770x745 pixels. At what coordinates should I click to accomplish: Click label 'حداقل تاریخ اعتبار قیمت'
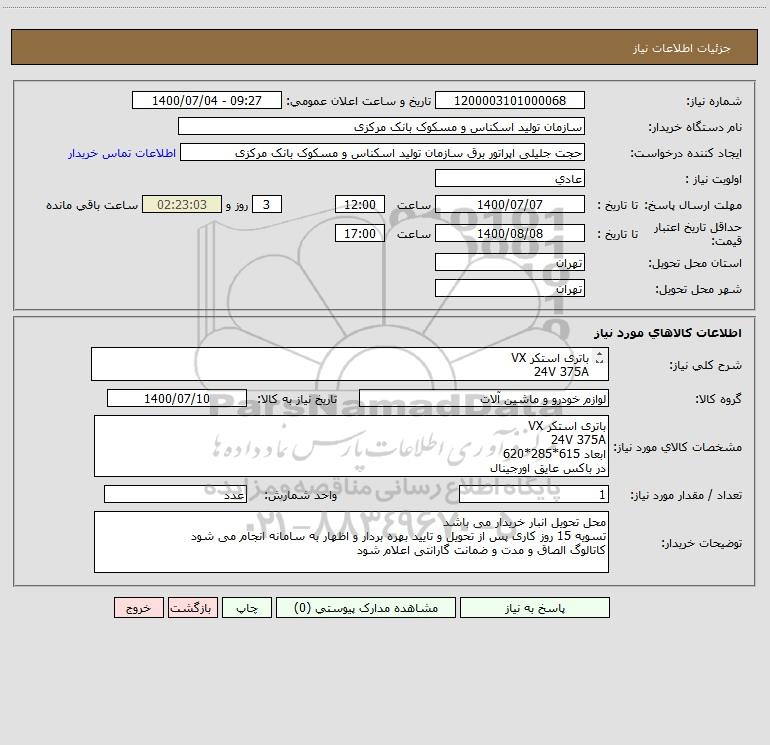point(698,234)
